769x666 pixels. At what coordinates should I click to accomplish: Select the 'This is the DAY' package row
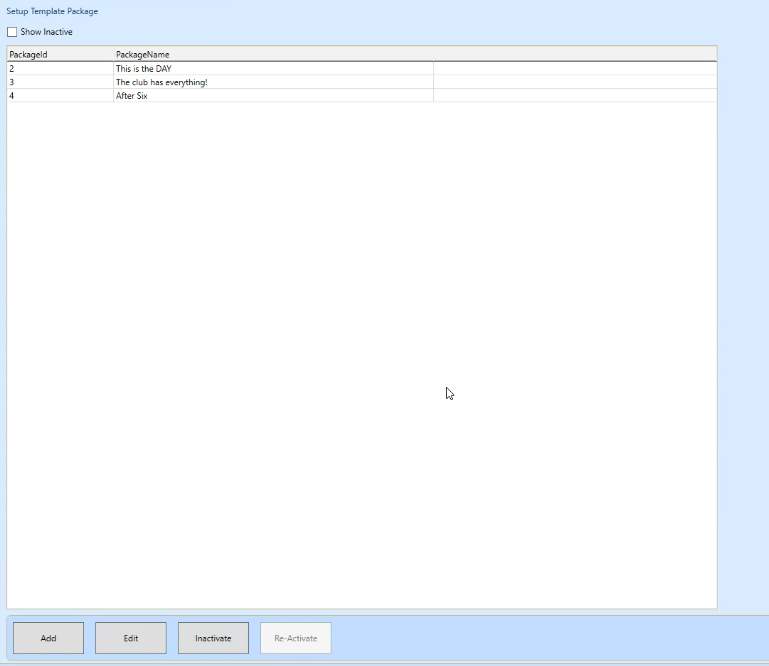point(362,69)
